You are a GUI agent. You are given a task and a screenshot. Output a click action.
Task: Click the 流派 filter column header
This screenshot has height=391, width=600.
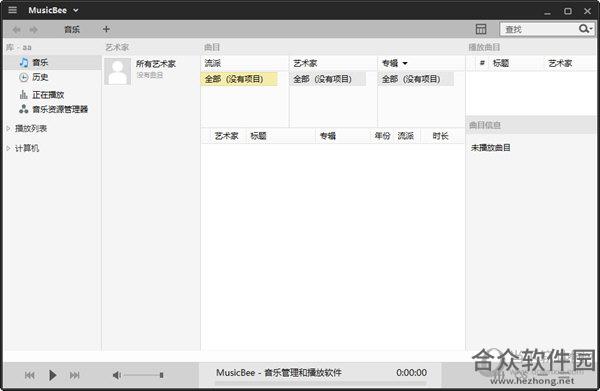[244, 63]
